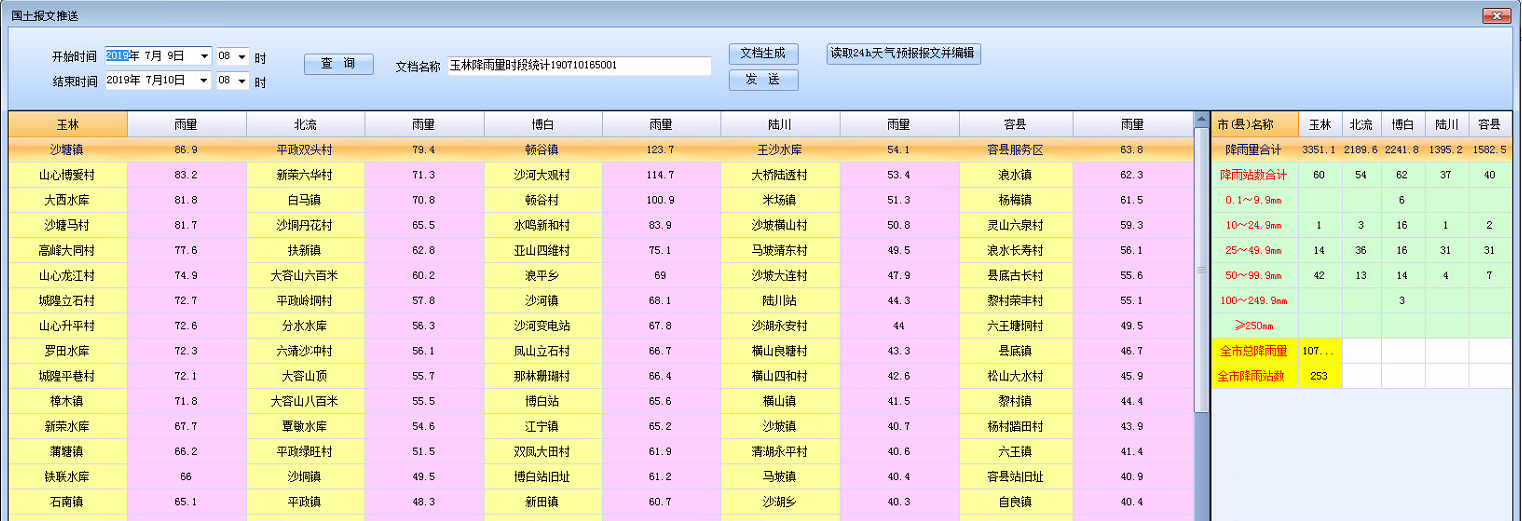
Task: Click 读取24h天气预报报文并编辑 button
Action: pos(904,54)
